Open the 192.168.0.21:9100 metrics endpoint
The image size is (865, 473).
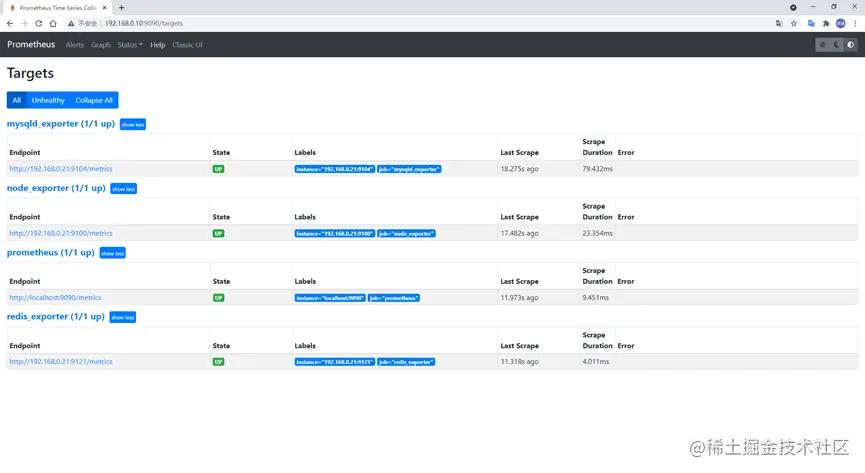[x=61, y=233]
